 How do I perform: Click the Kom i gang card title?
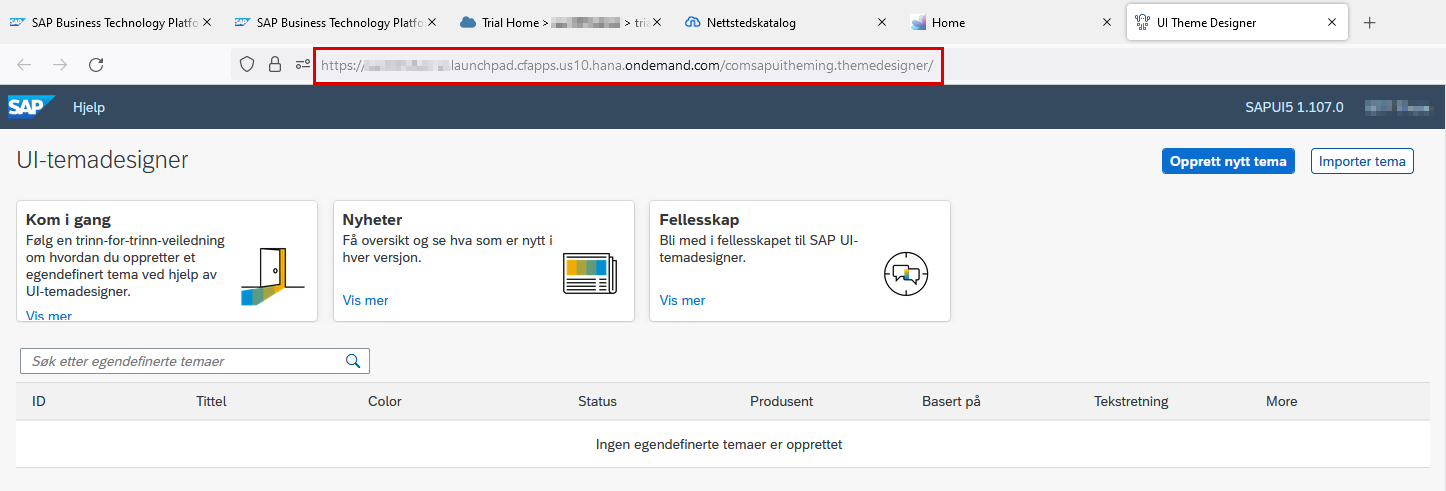(x=68, y=220)
